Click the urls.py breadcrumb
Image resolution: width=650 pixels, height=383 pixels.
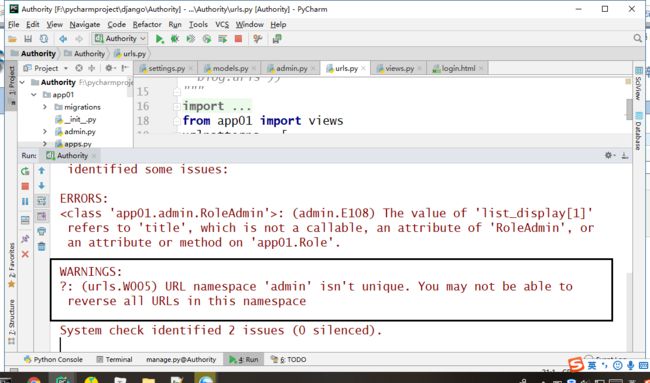(x=130, y=54)
